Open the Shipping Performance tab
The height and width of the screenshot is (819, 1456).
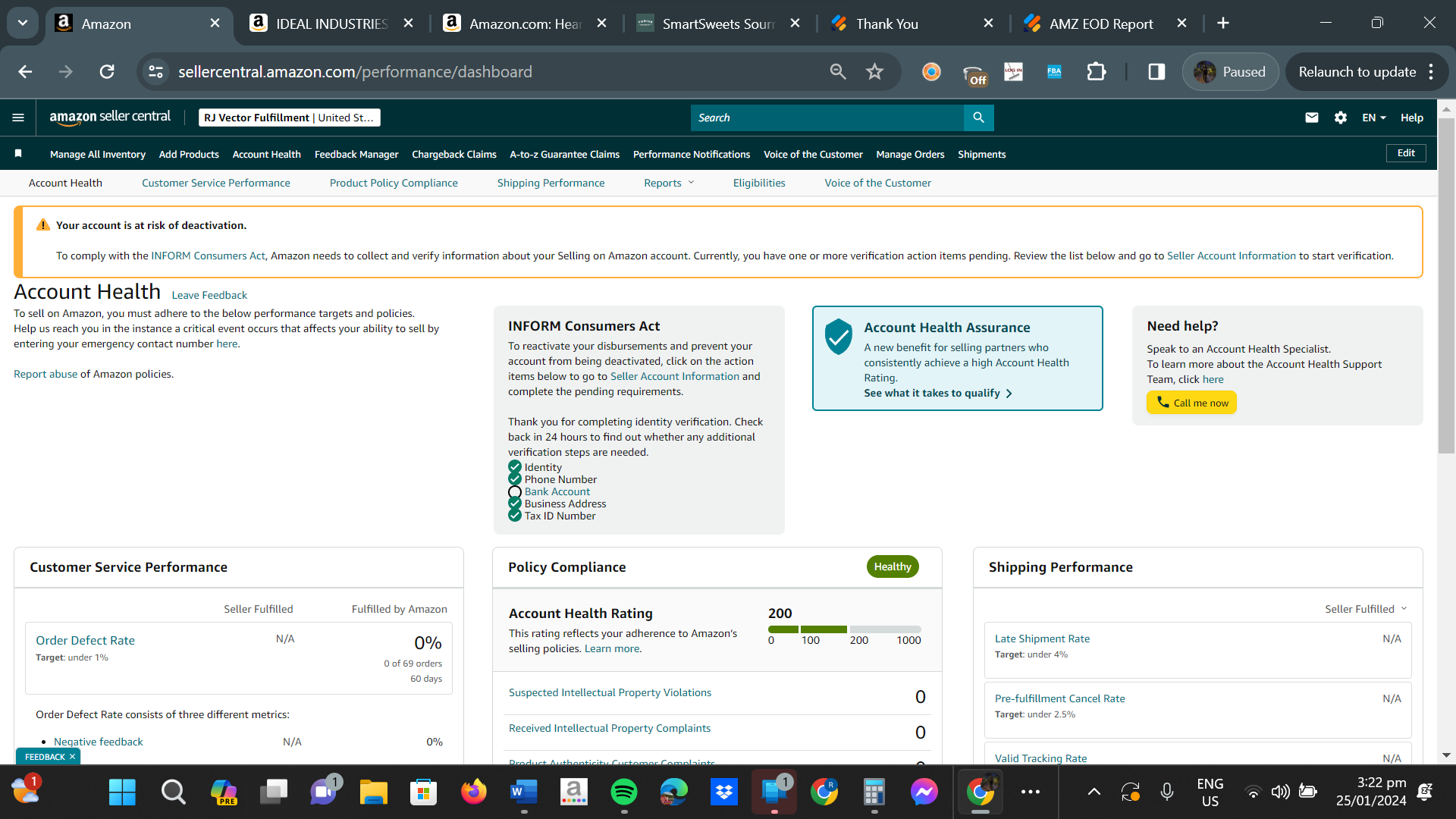(551, 183)
